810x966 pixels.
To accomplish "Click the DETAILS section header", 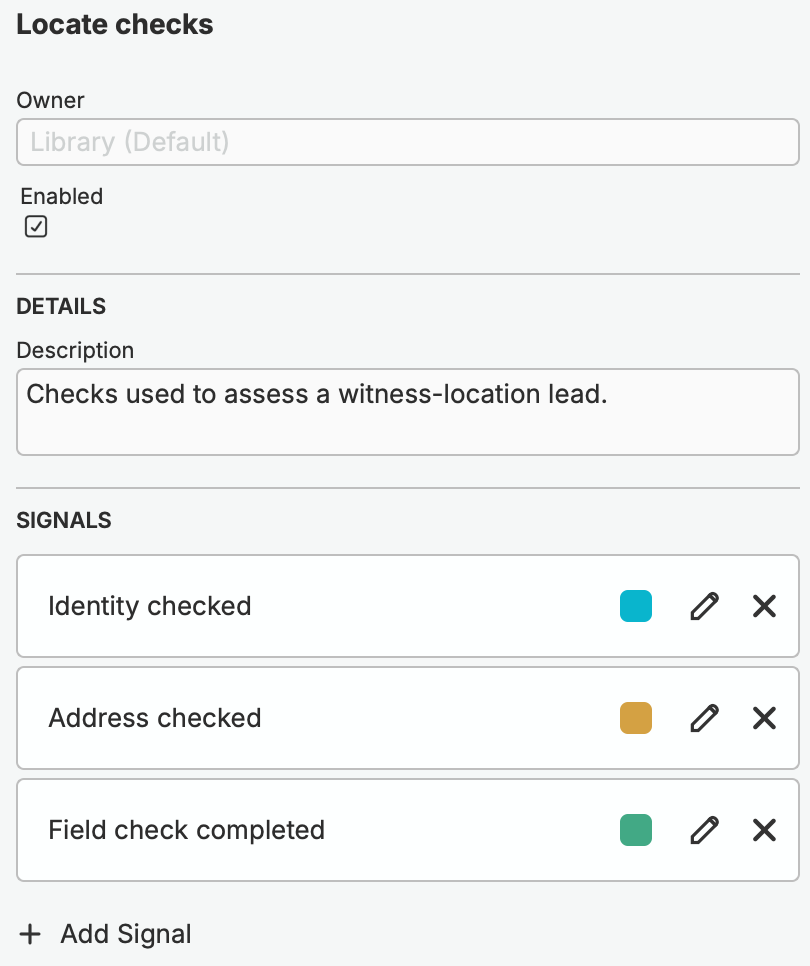I will (x=61, y=306).
